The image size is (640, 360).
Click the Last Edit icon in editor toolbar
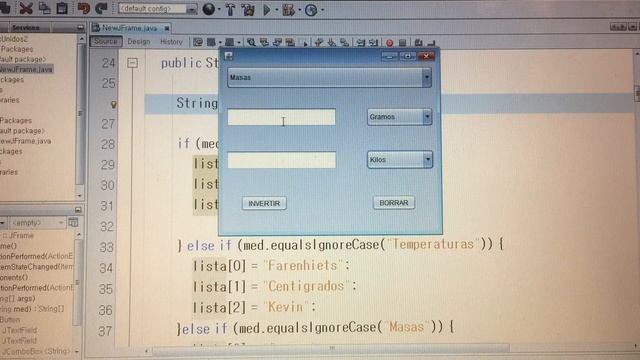point(198,42)
